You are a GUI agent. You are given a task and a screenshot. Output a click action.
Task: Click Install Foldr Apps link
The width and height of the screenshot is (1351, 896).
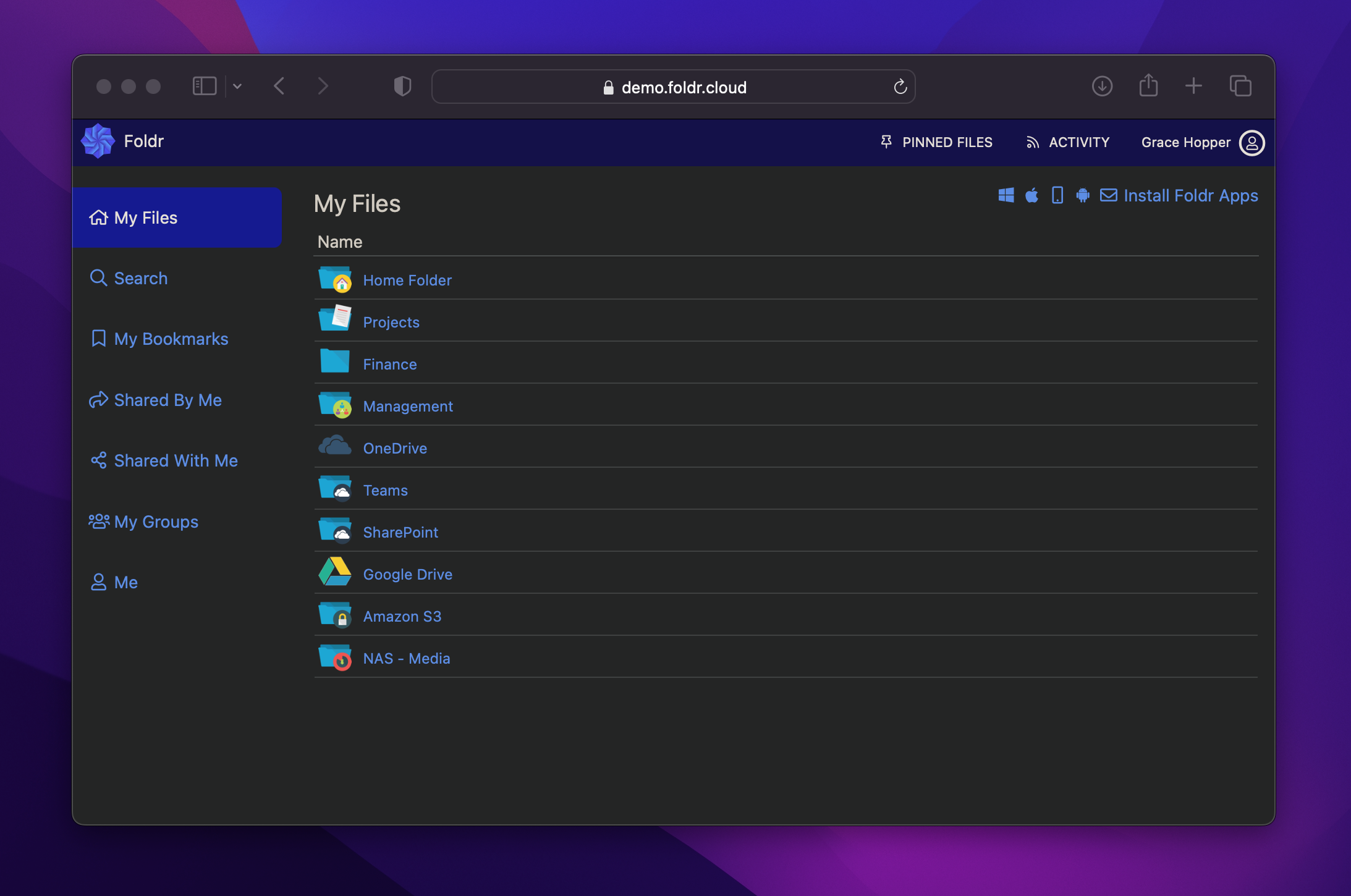point(1190,196)
